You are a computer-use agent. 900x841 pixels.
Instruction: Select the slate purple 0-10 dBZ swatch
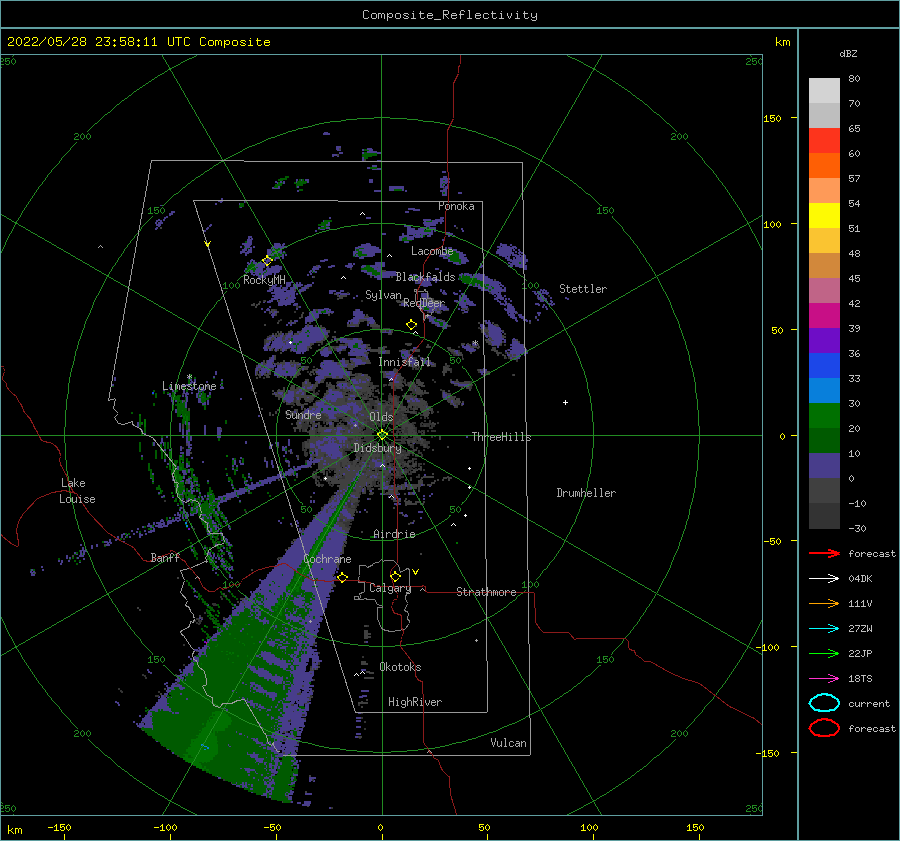pyautogui.click(x=824, y=466)
